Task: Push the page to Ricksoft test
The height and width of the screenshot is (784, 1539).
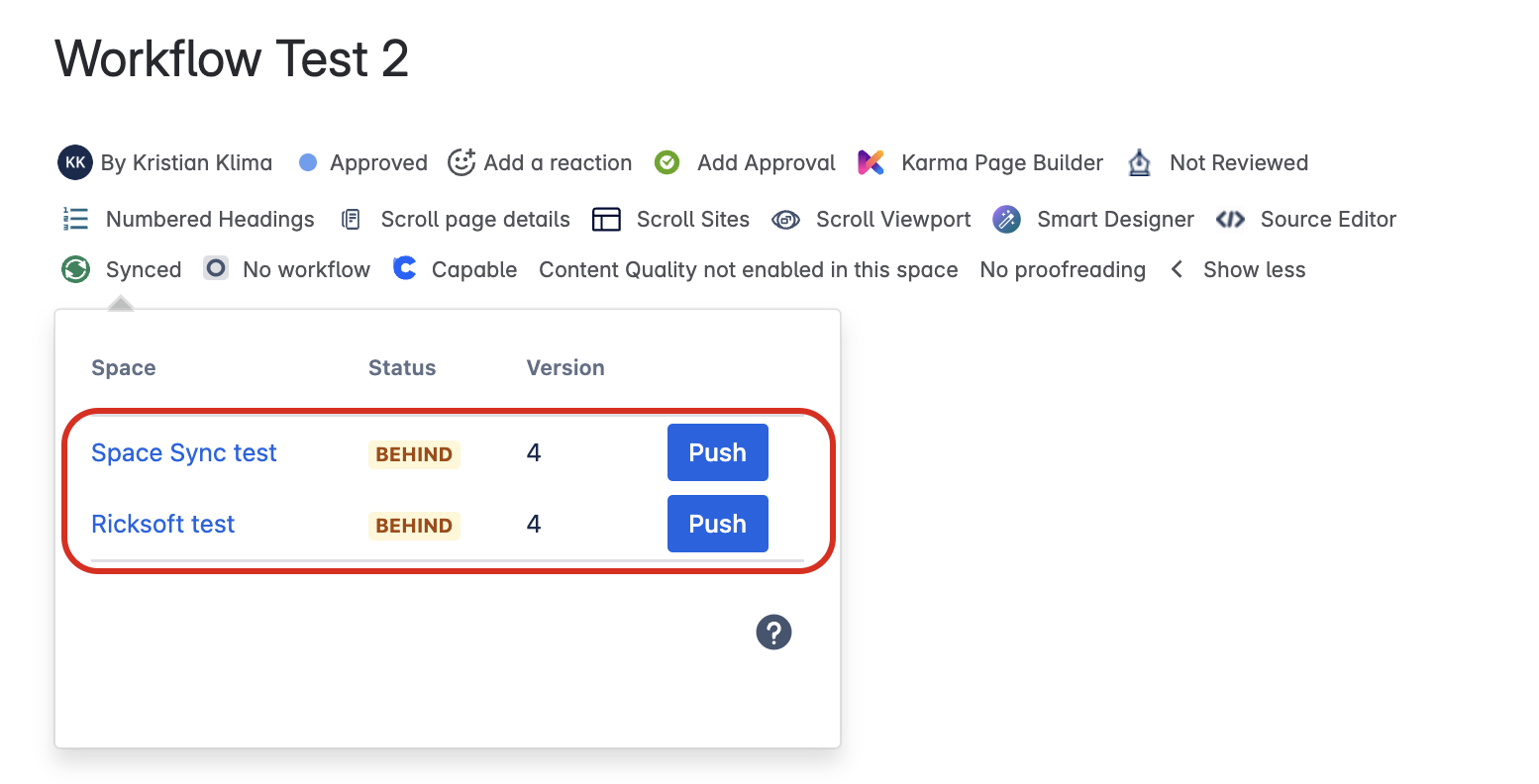Action: point(718,524)
